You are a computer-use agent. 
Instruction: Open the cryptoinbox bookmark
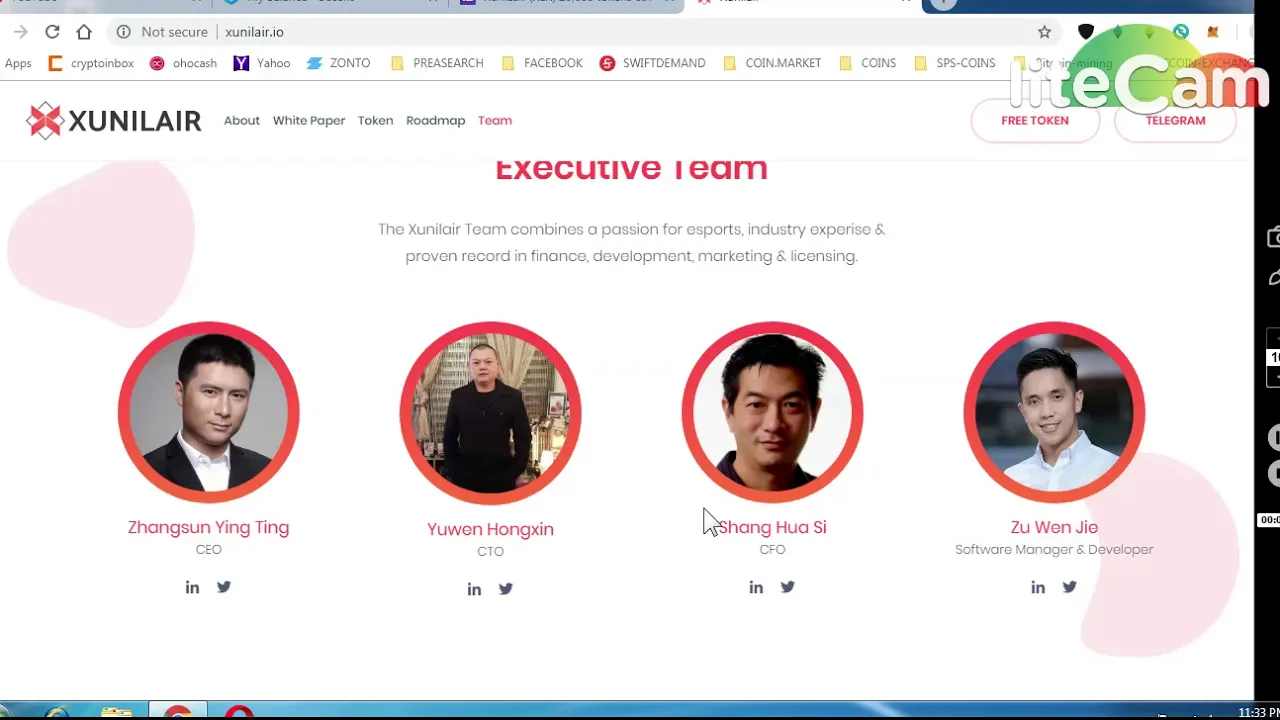(91, 63)
